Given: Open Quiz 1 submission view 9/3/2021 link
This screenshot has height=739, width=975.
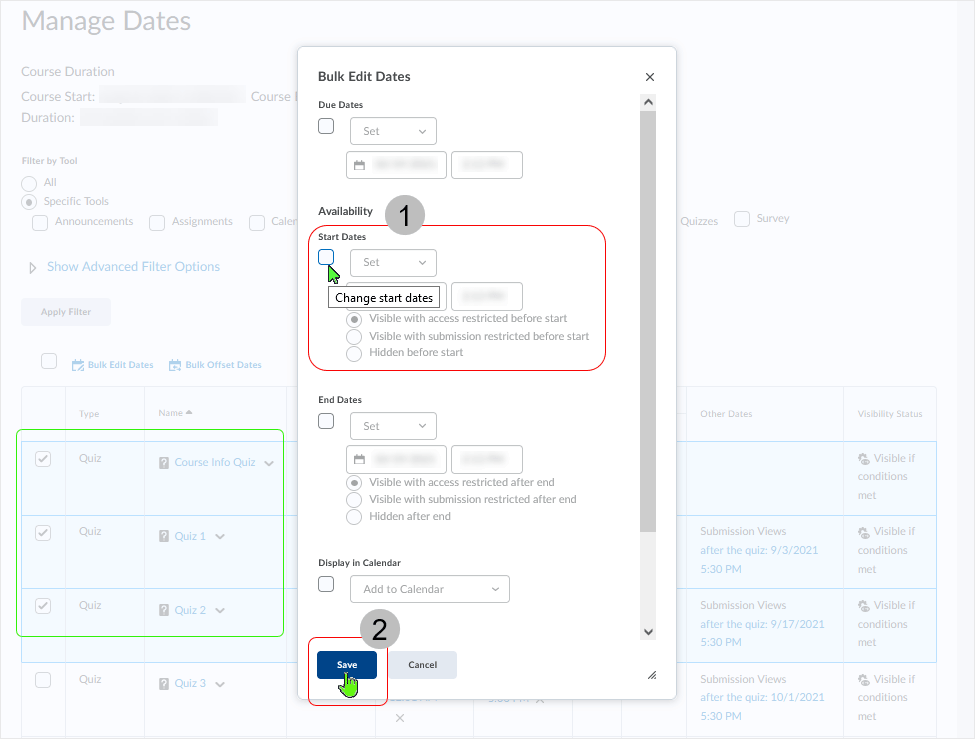Looking at the screenshot, I should pos(759,560).
